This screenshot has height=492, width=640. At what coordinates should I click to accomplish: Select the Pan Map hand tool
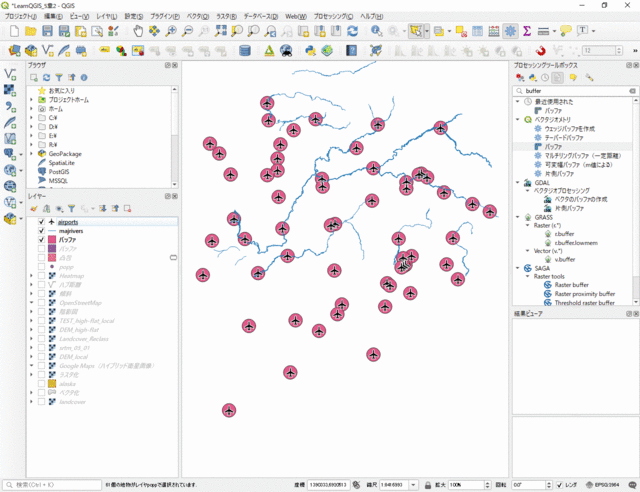click(138, 31)
